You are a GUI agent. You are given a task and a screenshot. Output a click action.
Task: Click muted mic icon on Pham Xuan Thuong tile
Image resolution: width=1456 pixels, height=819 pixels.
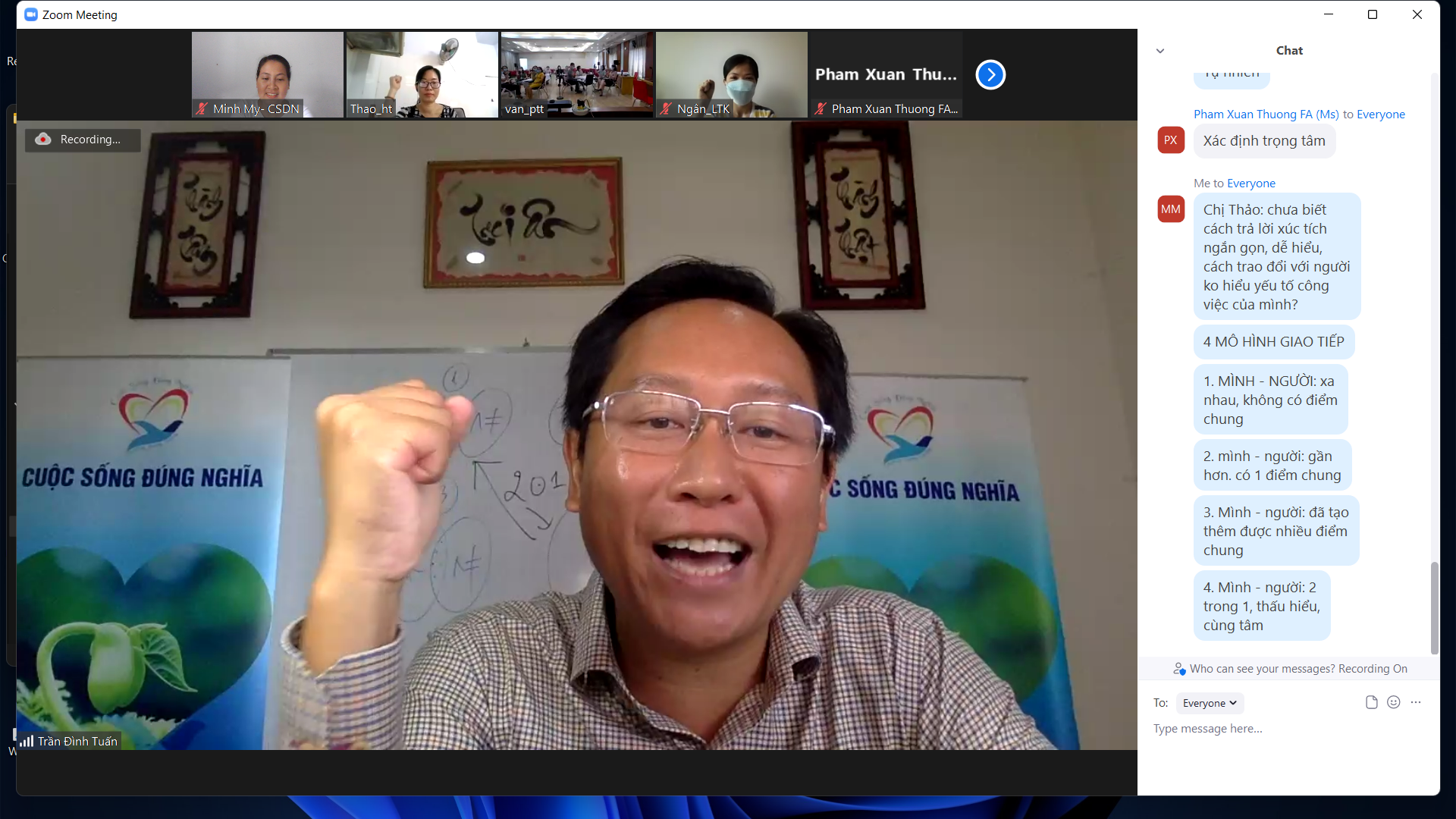821,108
